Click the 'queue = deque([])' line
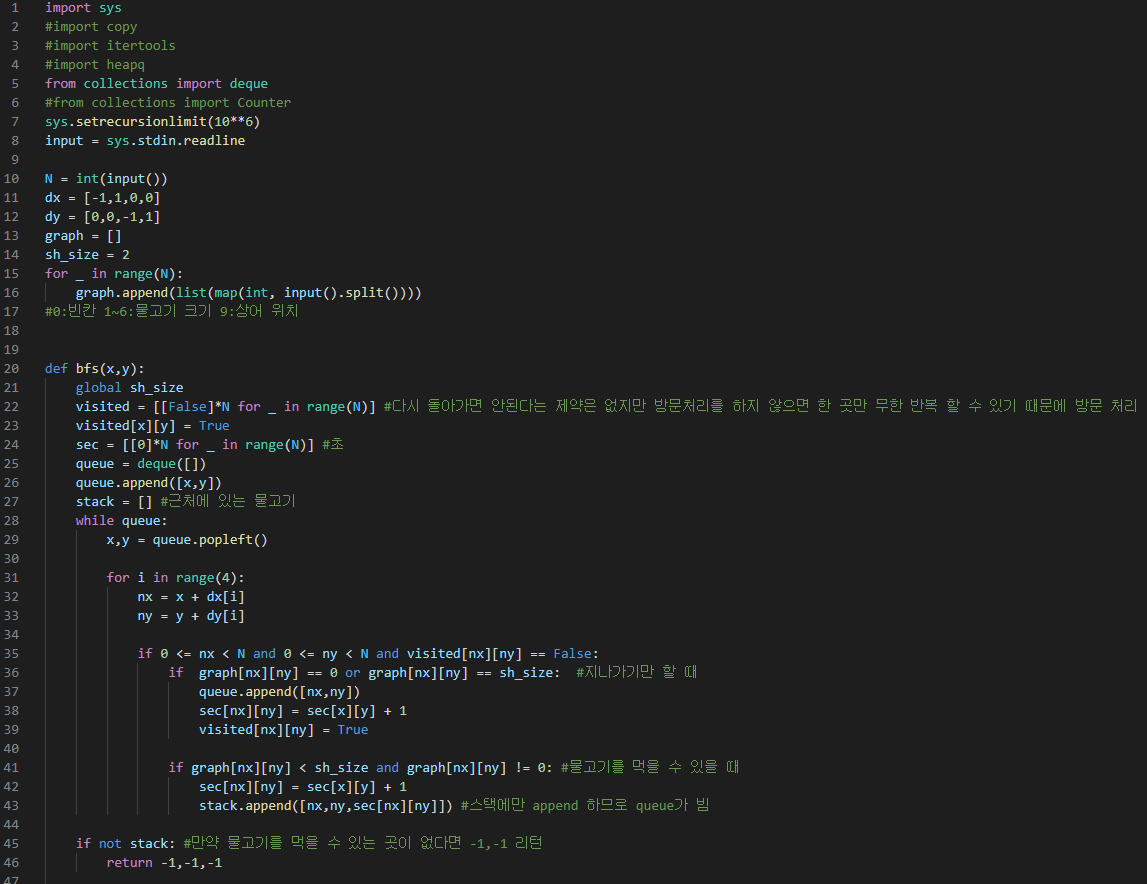Viewport: 1147px width, 884px height. pyautogui.click(x=141, y=464)
